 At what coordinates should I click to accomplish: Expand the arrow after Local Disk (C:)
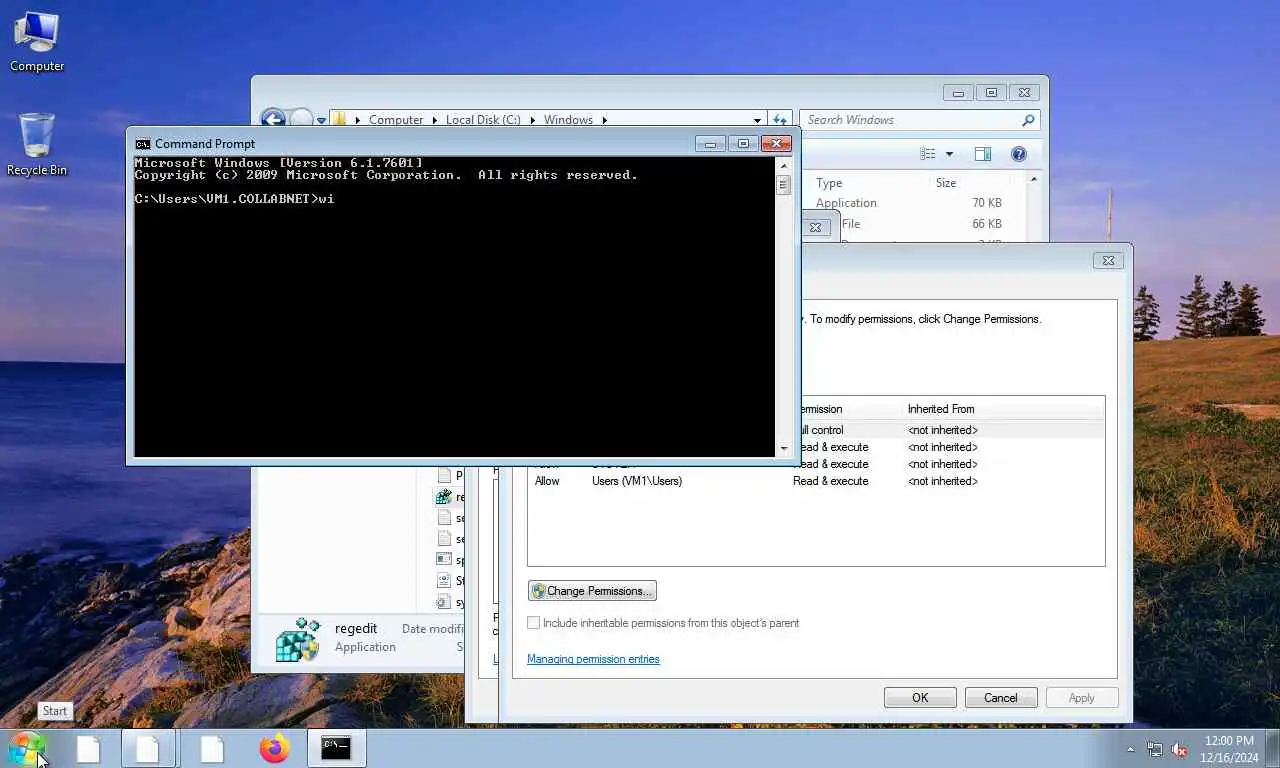[532, 120]
